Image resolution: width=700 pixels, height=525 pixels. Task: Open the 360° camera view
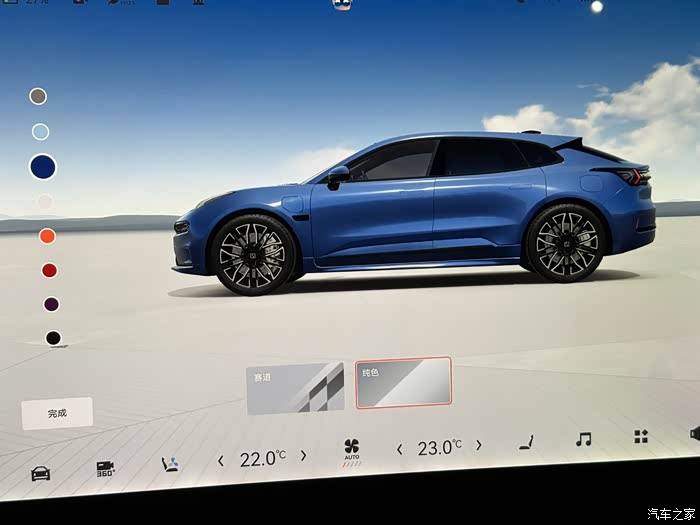[105, 468]
